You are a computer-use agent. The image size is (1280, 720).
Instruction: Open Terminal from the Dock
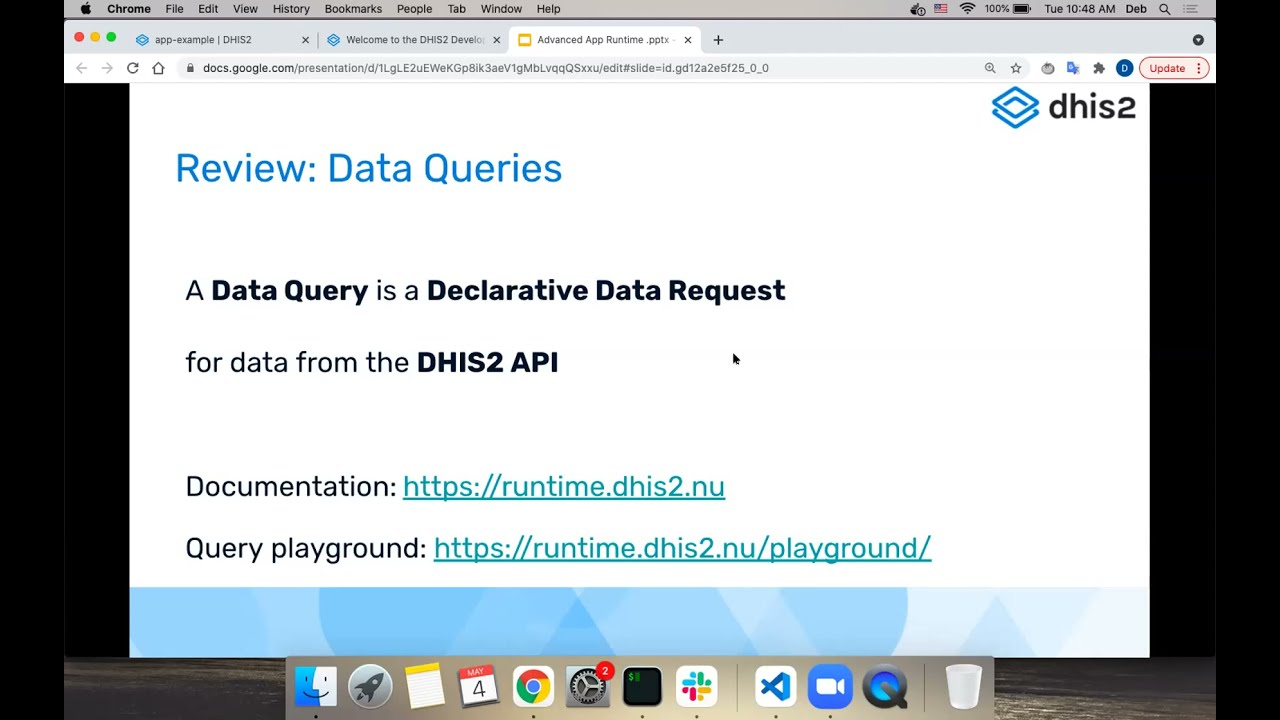pos(642,687)
